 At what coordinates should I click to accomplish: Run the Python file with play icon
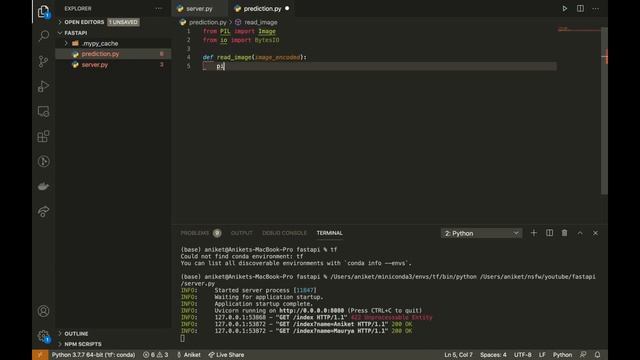564,9
